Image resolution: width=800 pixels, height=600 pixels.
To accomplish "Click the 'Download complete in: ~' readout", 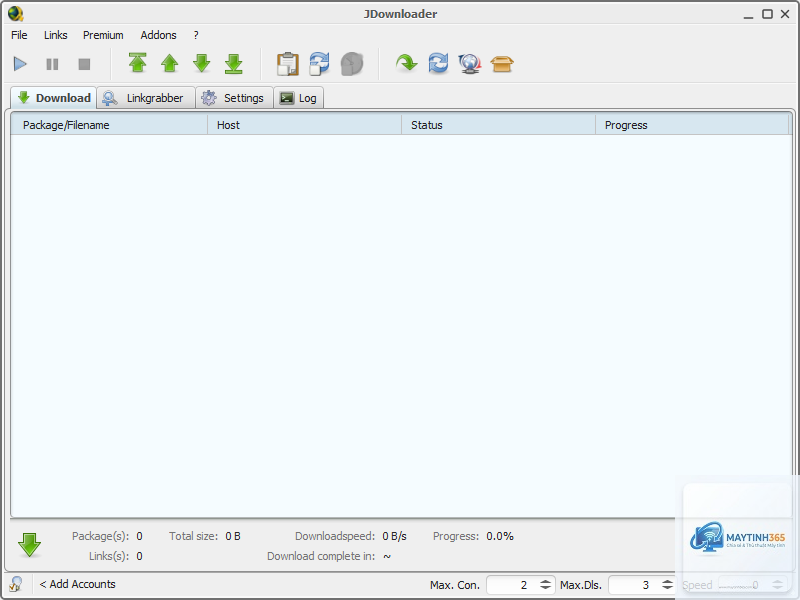I will (x=329, y=556).
